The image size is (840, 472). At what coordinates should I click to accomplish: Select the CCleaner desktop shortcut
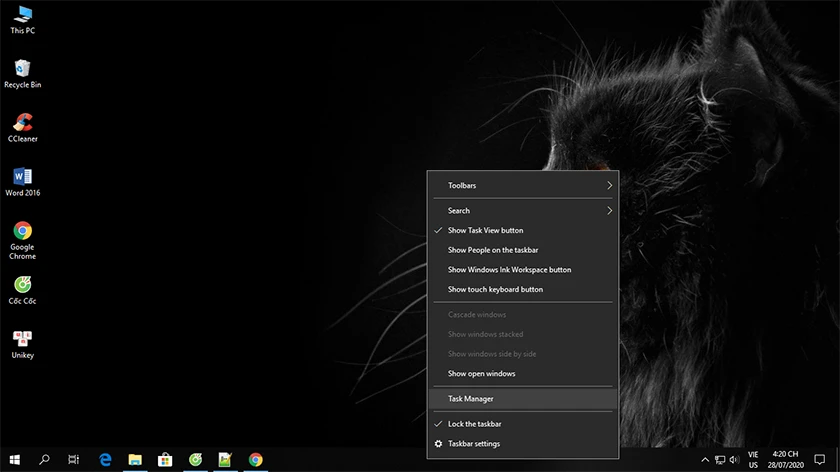click(22, 128)
